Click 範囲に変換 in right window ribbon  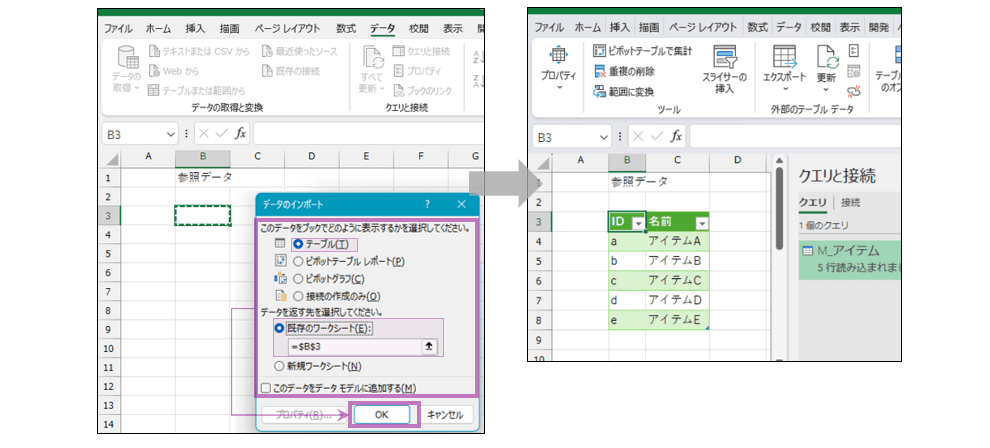tap(625, 92)
